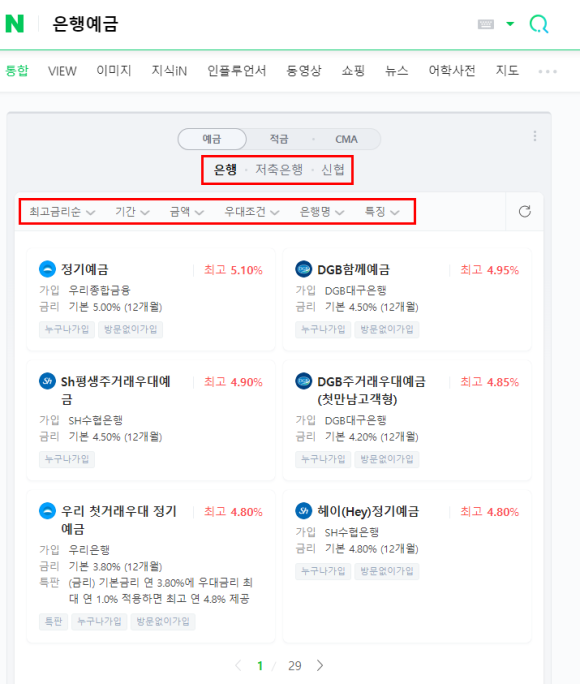
Task: Open DGB주거래우대예금(첫만남고객형) product
Action: (372, 390)
